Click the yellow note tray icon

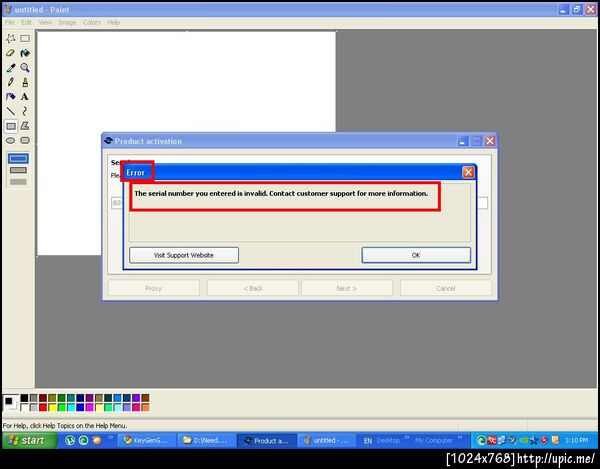coord(555,440)
